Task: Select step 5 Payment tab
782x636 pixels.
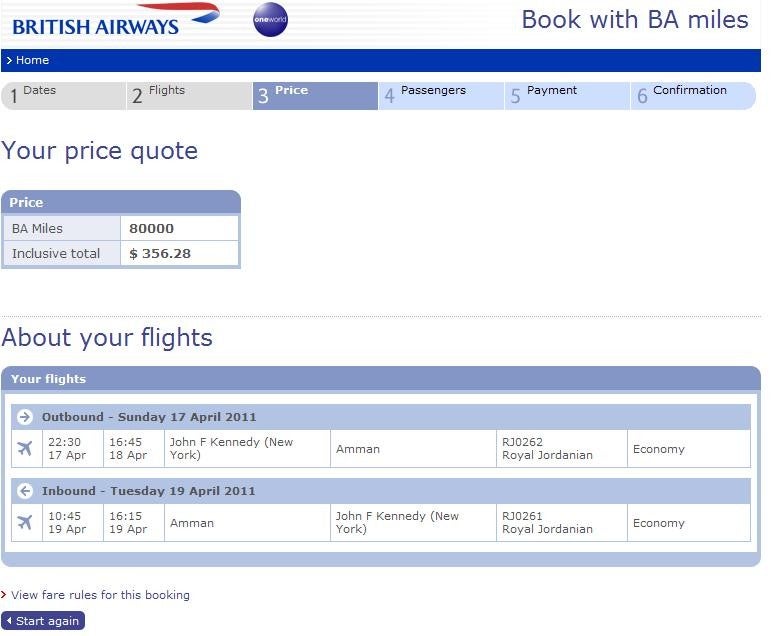Action: click(x=568, y=95)
